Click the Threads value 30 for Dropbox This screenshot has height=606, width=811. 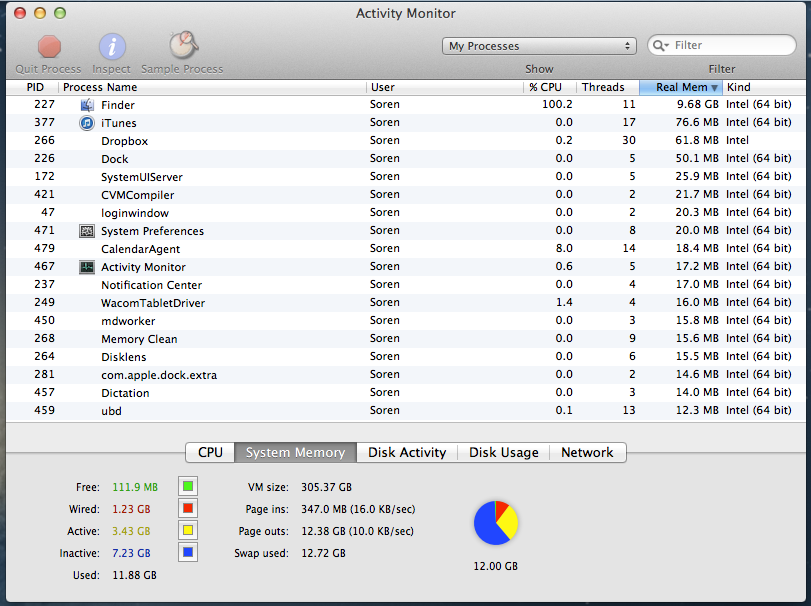point(629,141)
